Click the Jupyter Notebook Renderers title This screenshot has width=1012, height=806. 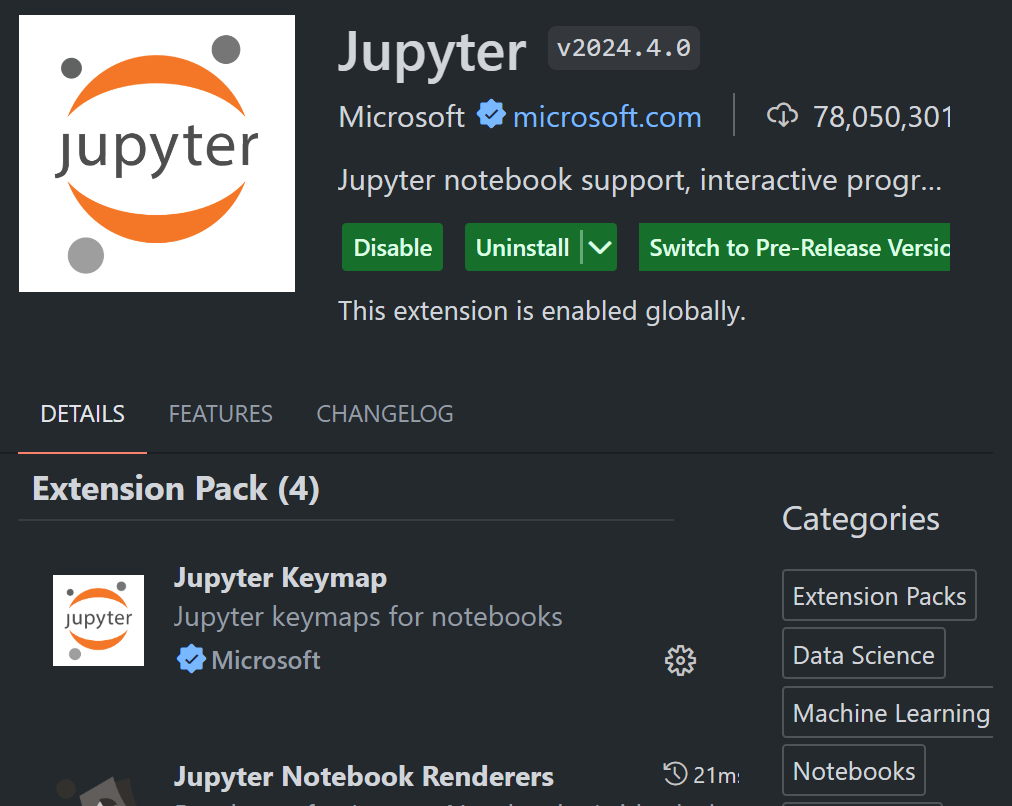(363, 776)
